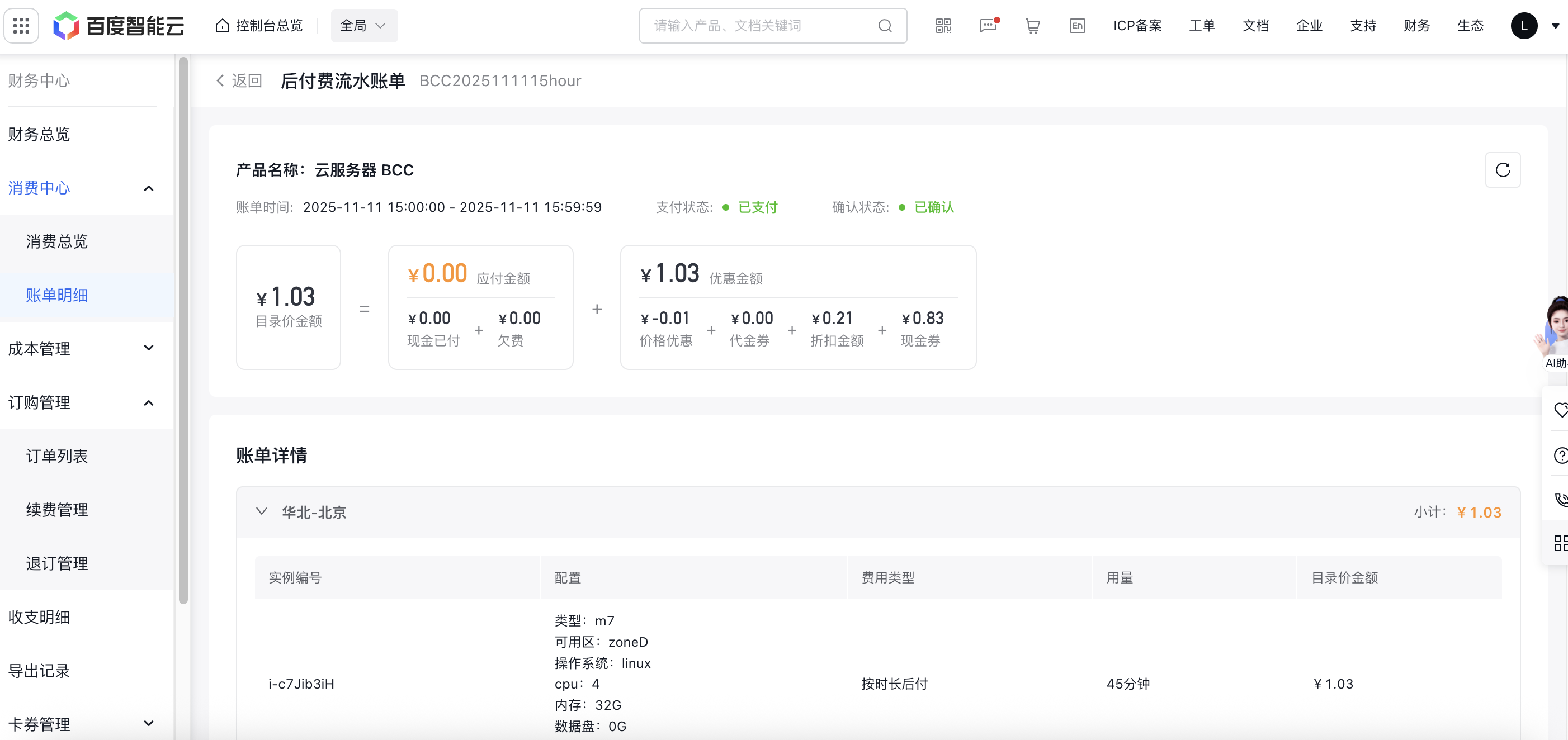Switch language with the En icon

pos(1078,26)
